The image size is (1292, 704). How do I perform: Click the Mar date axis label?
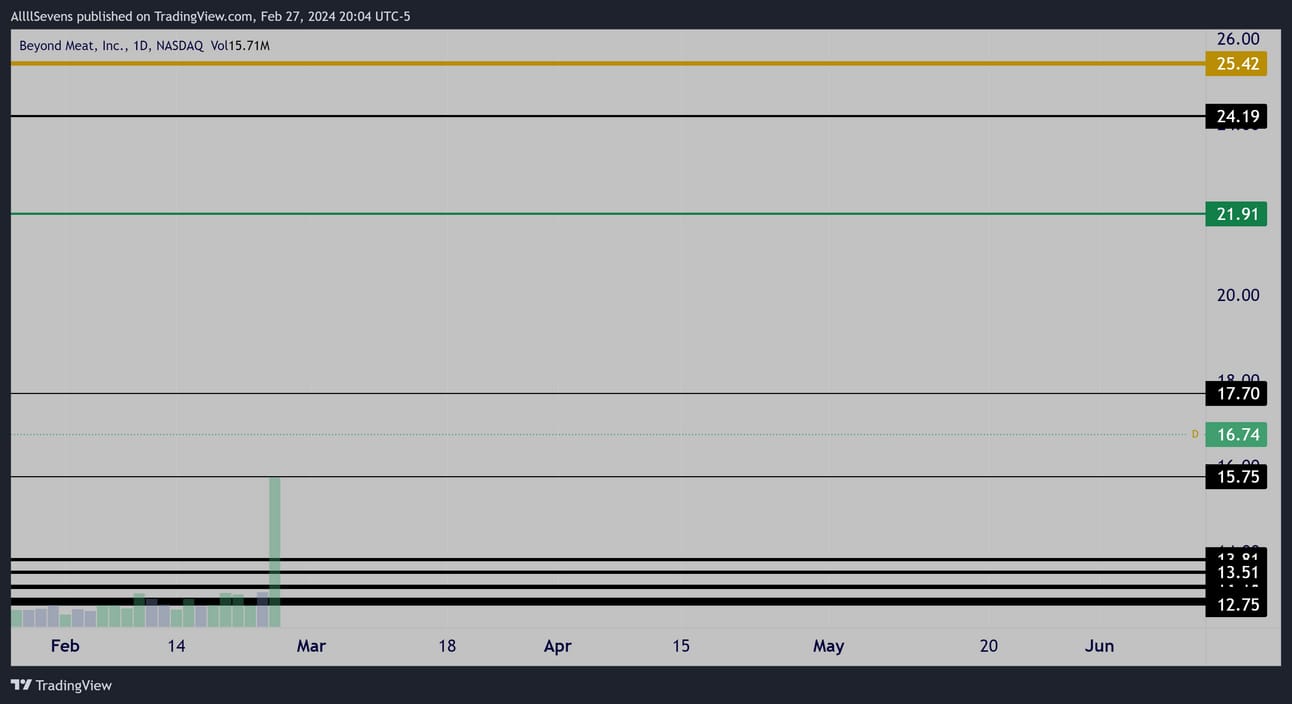(311, 646)
